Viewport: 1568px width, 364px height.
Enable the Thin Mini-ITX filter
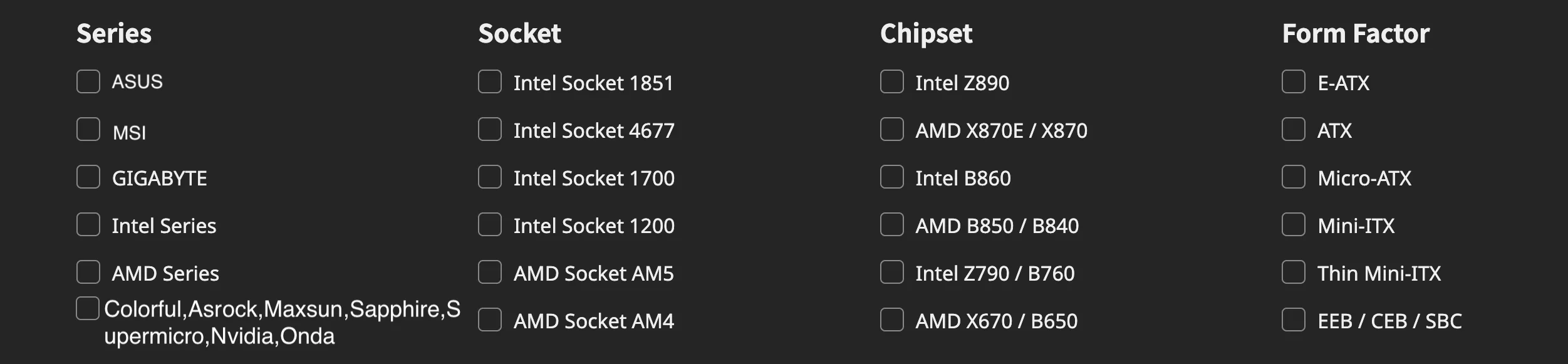click(x=1294, y=273)
